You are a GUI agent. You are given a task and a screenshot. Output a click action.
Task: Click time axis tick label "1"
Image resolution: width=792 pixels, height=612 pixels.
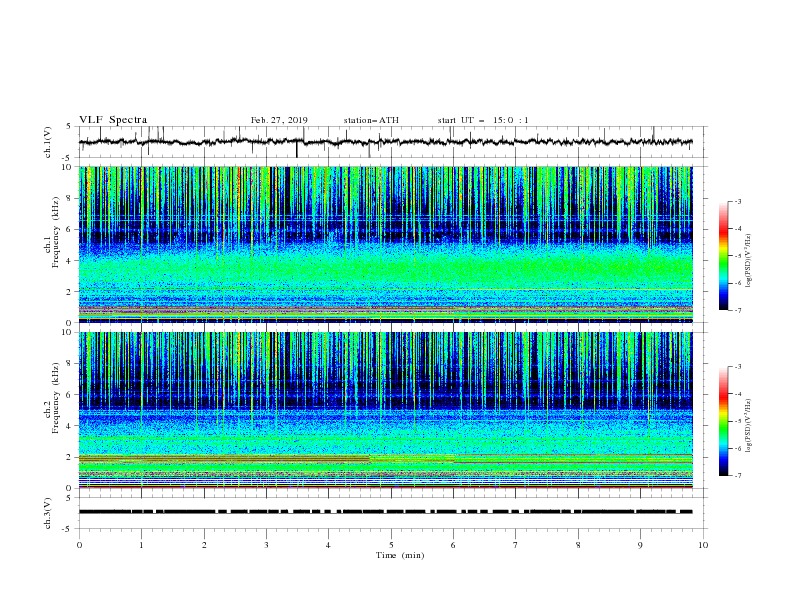pos(141,545)
